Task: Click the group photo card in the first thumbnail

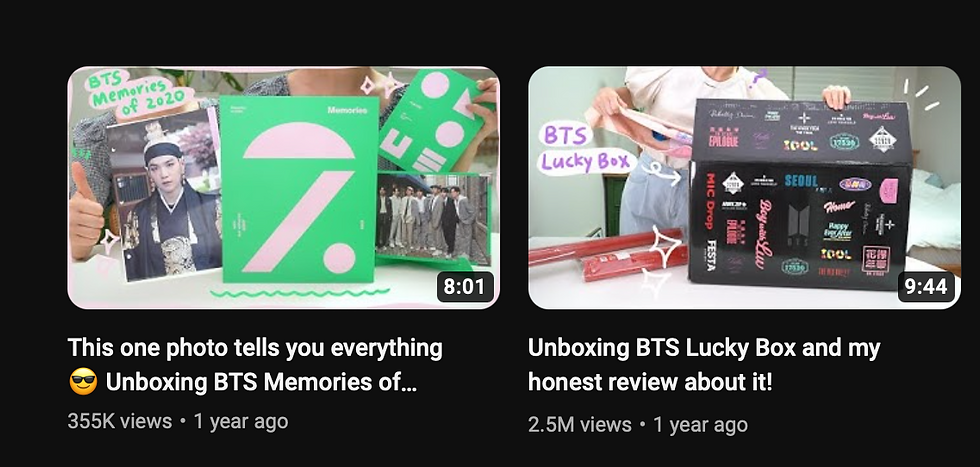Action: point(433,217)
